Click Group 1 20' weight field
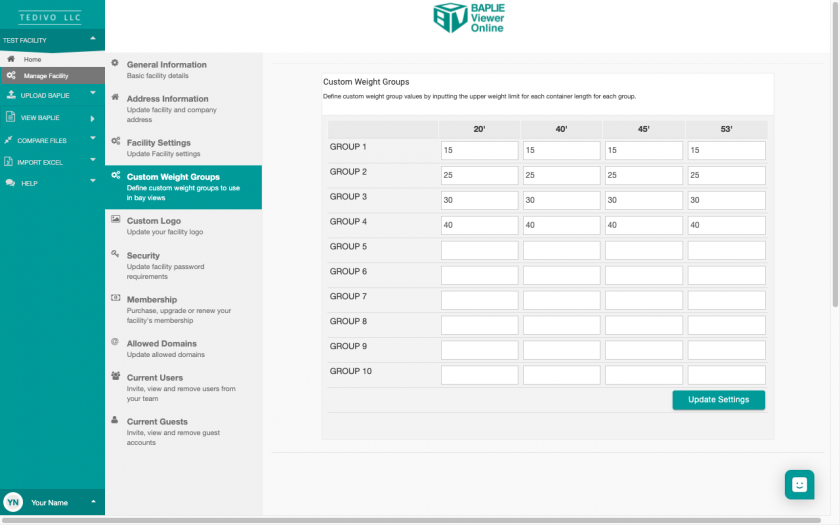The width and height of the screenshot is (840, 525). pos(479,150)
